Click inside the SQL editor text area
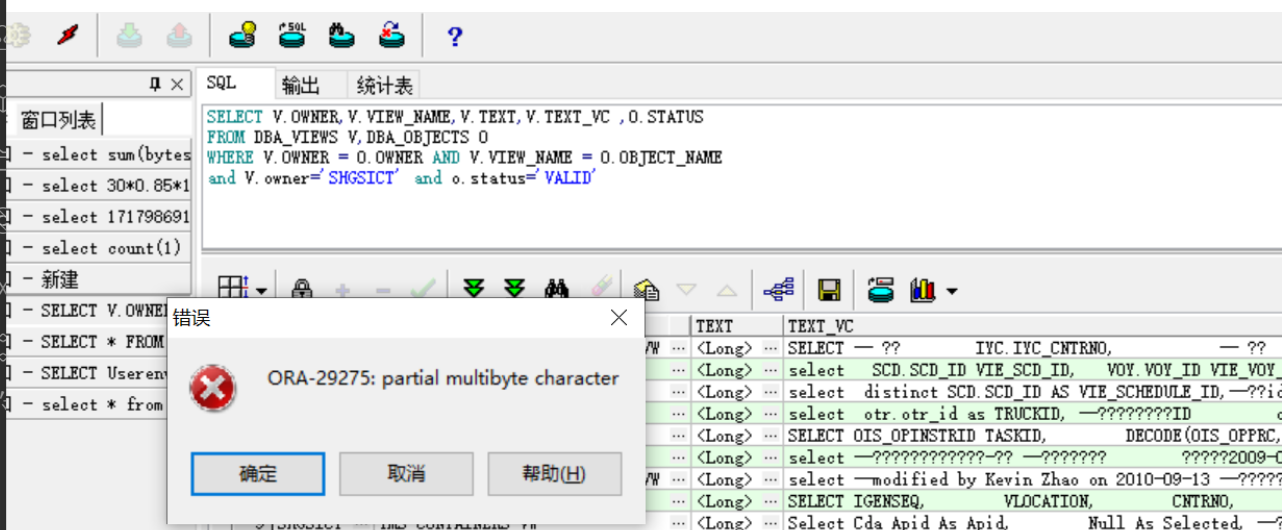 [740, 175]
